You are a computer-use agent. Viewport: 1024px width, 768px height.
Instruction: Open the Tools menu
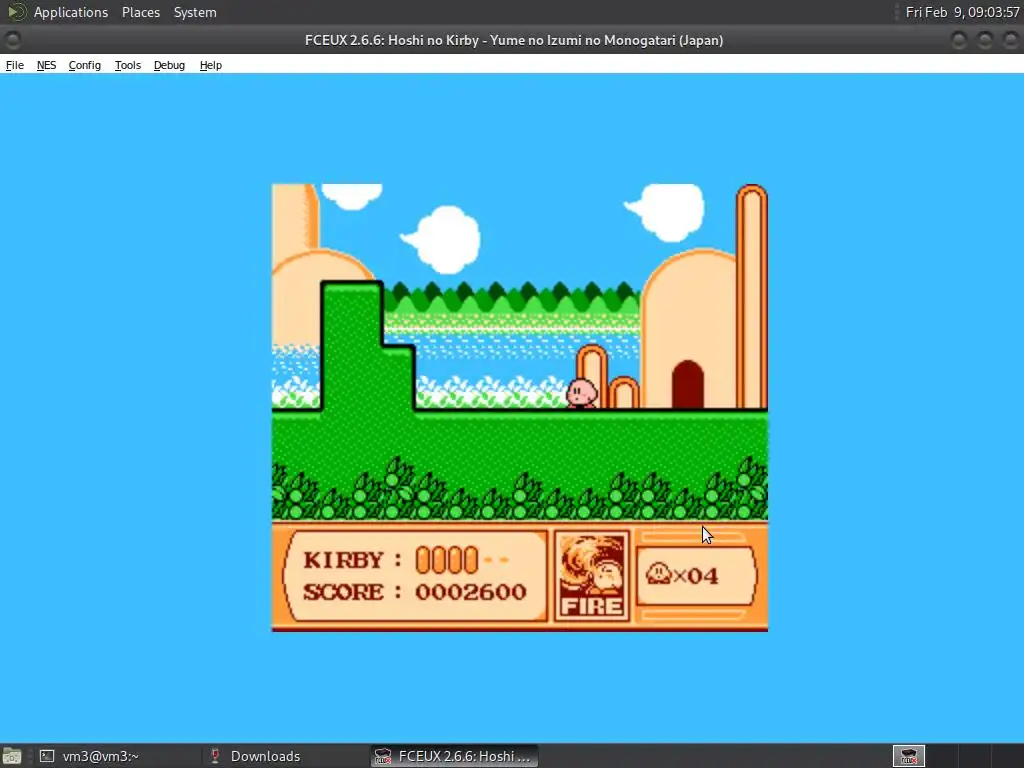(128, 65)
